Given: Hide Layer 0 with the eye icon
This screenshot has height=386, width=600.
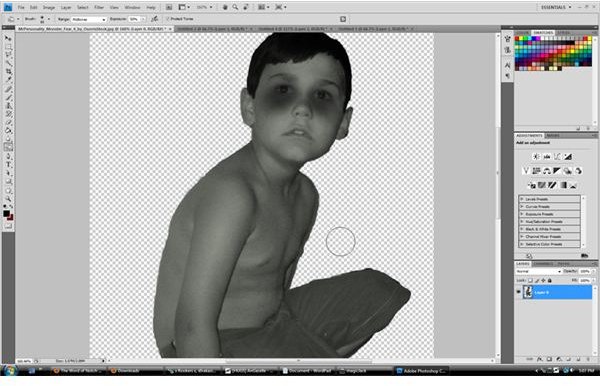Looking at the screenshot, I should (x=518, y=292).
